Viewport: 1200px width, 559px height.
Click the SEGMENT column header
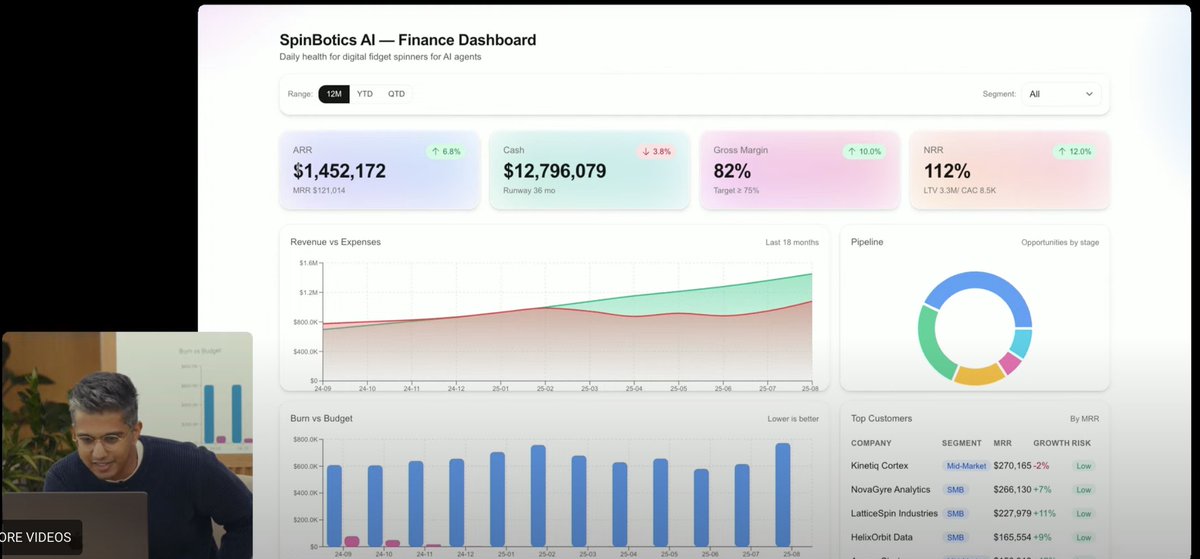pos(961,442)
